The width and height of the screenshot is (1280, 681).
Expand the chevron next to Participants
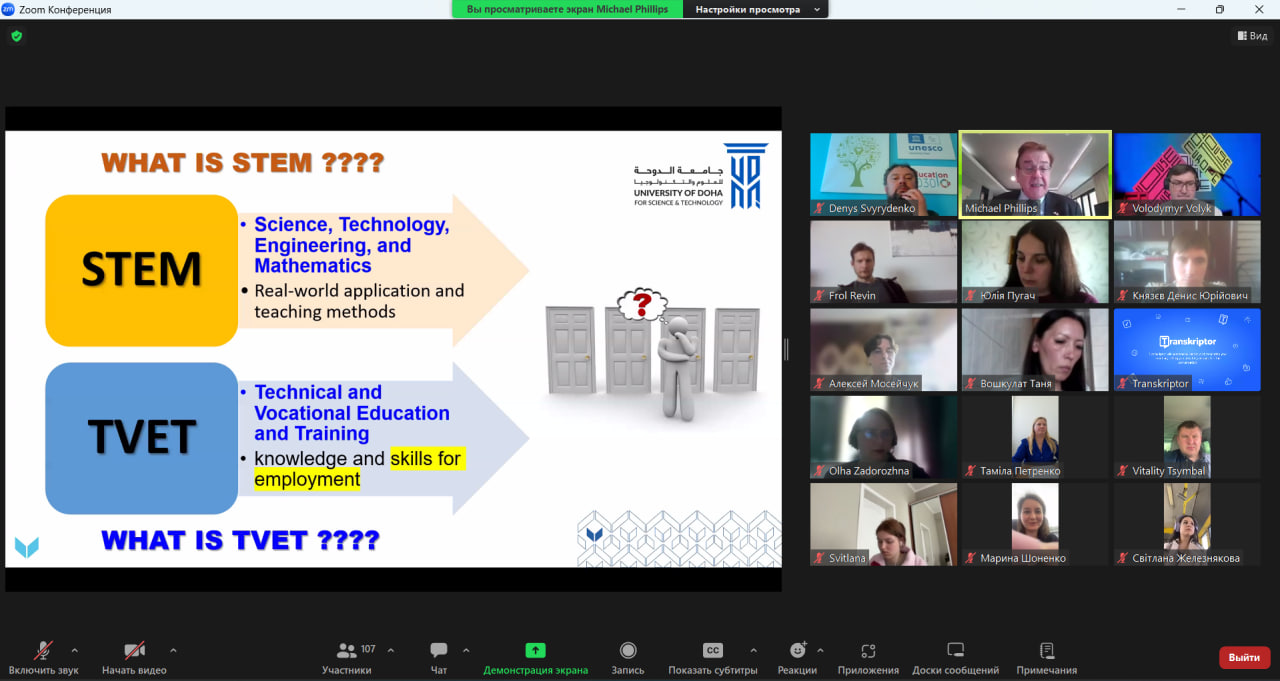tap(390, 650)
